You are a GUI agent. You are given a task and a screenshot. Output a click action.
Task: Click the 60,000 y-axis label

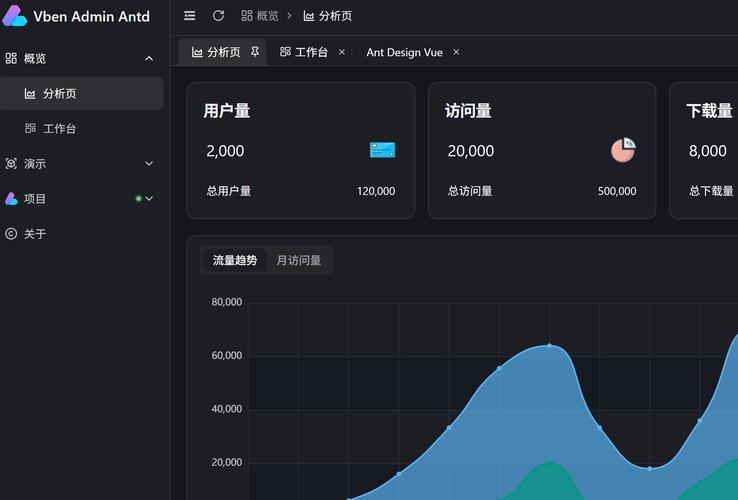226,355
